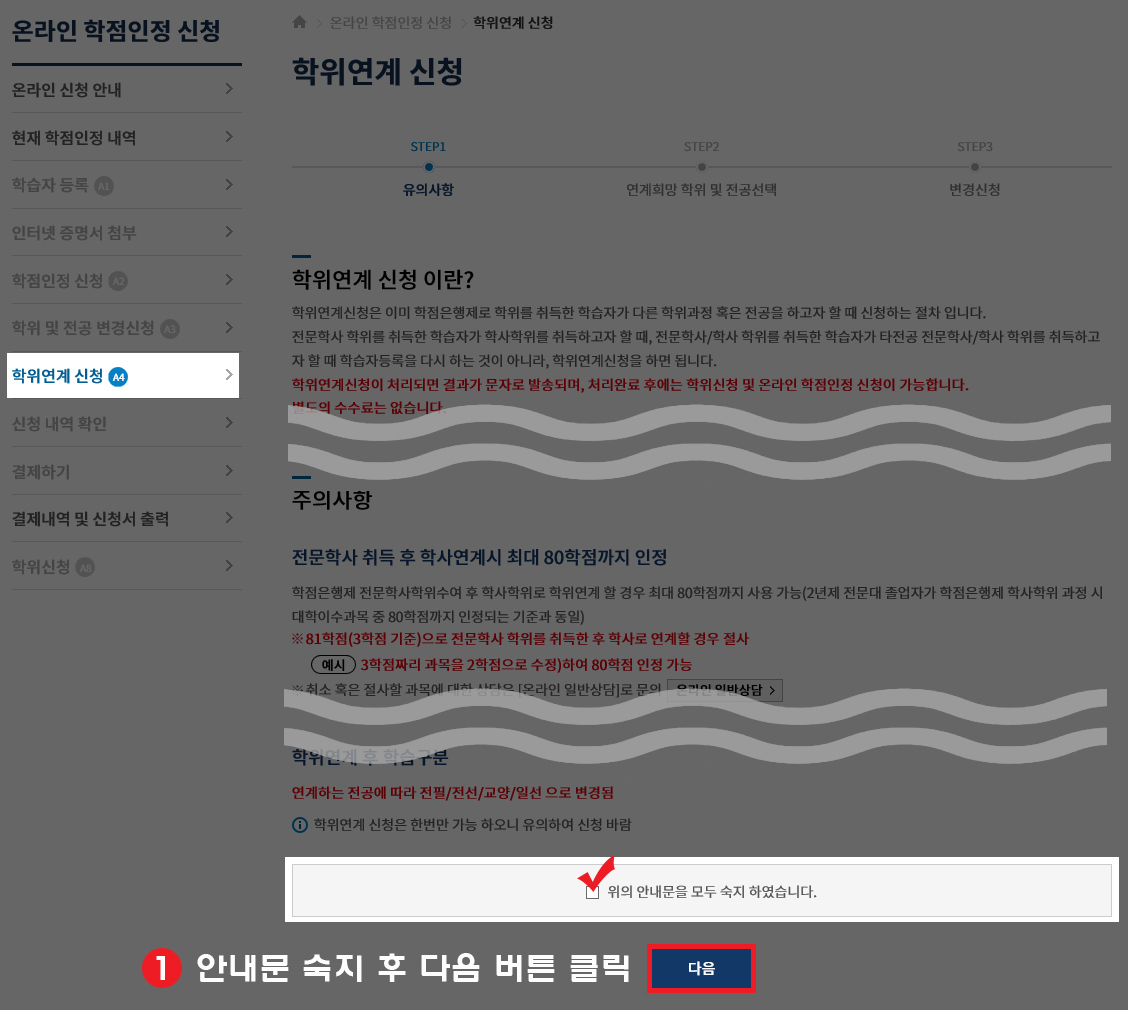Open 온라인 신청 안내 menu item
Image resolution: width=1128 pixels, height=1010 pixels.
(x=127, y=89)
